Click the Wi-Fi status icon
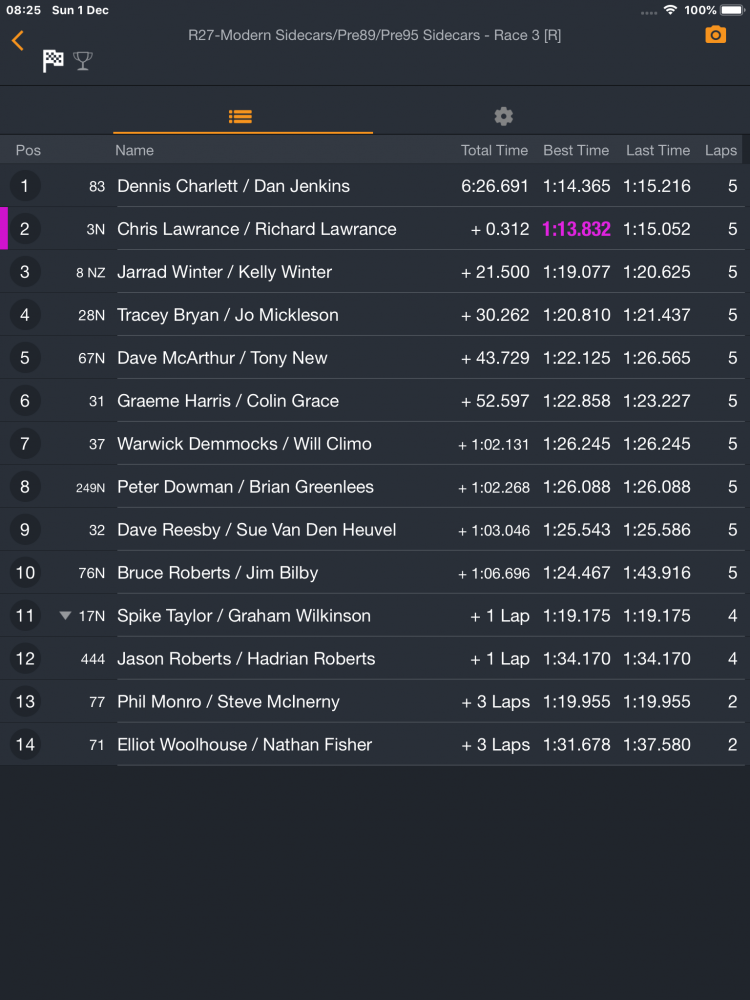750x1000 pixels. [x=670, y=10]
